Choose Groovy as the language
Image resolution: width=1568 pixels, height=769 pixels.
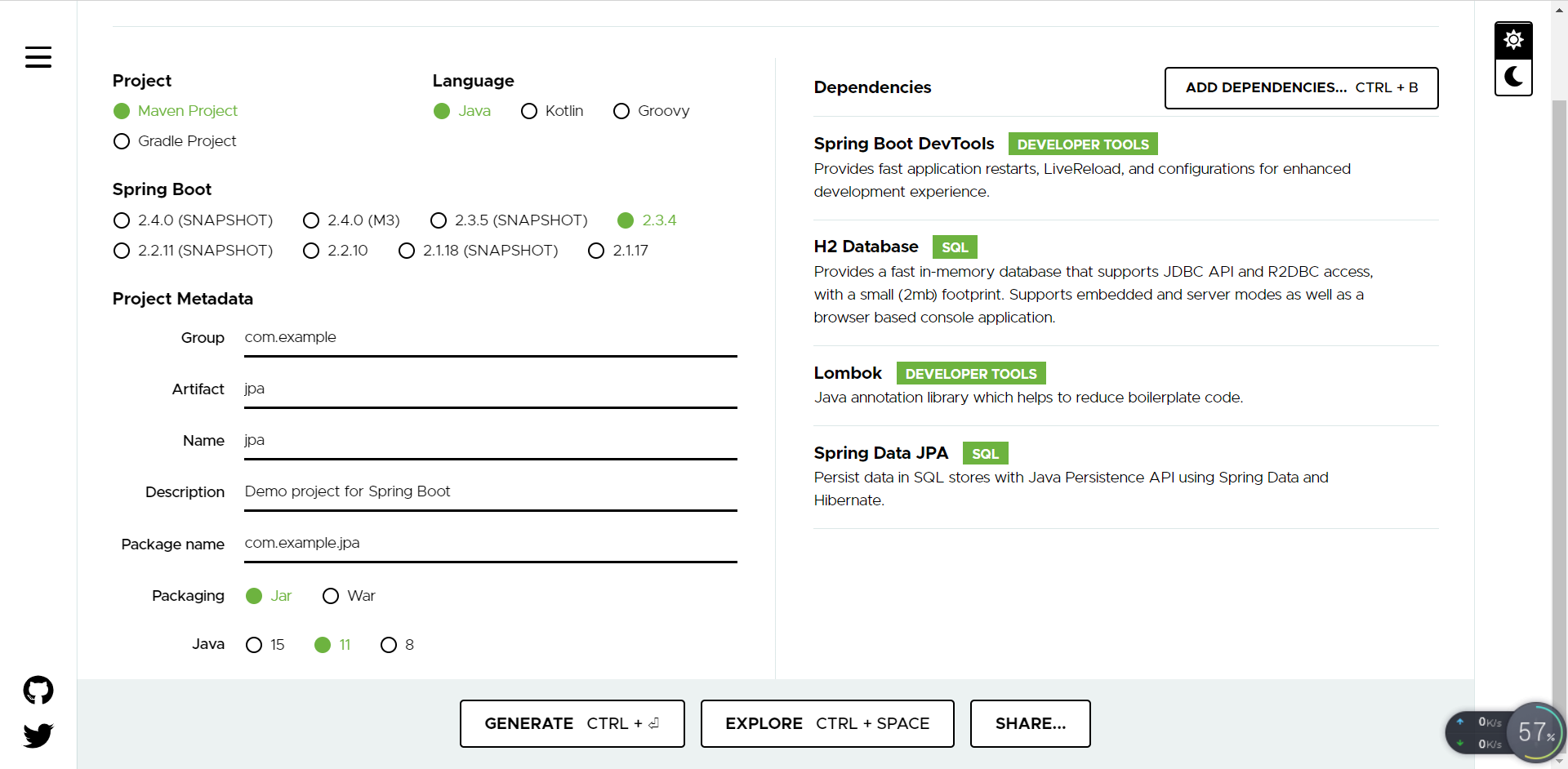click(652, 111)
